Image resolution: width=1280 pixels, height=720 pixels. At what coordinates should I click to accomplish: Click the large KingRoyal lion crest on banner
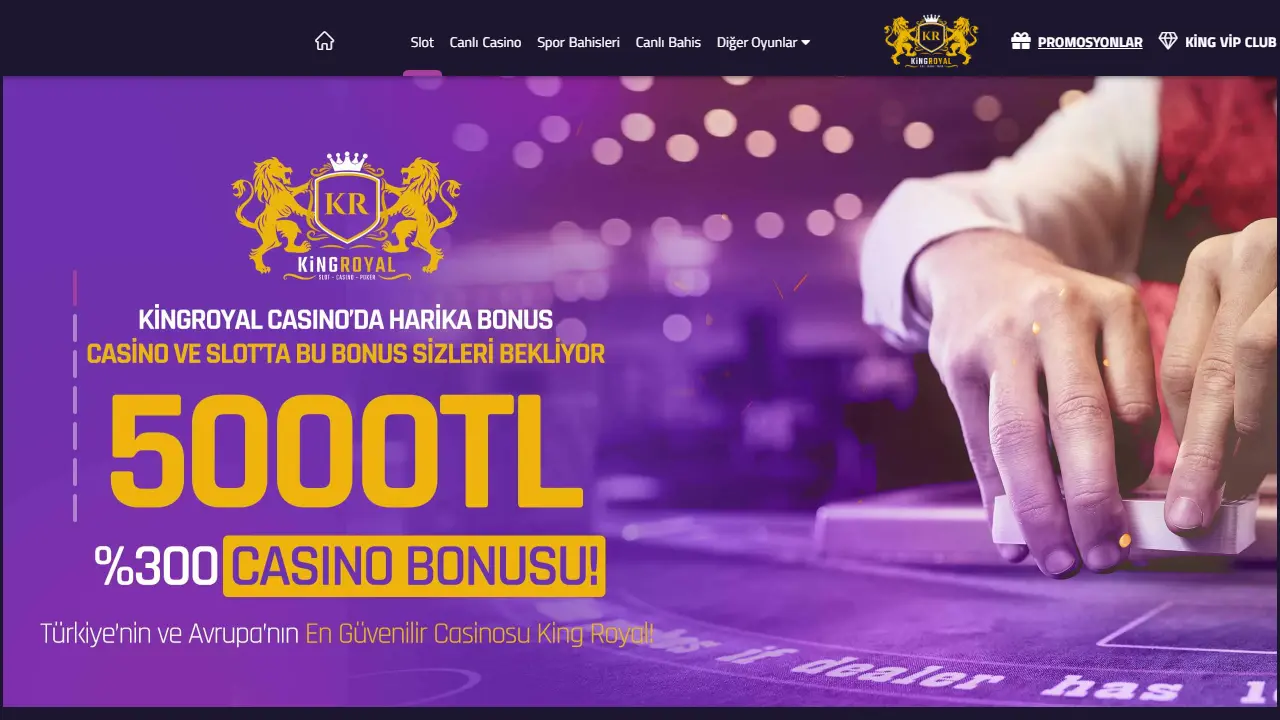tap(346, 214)
